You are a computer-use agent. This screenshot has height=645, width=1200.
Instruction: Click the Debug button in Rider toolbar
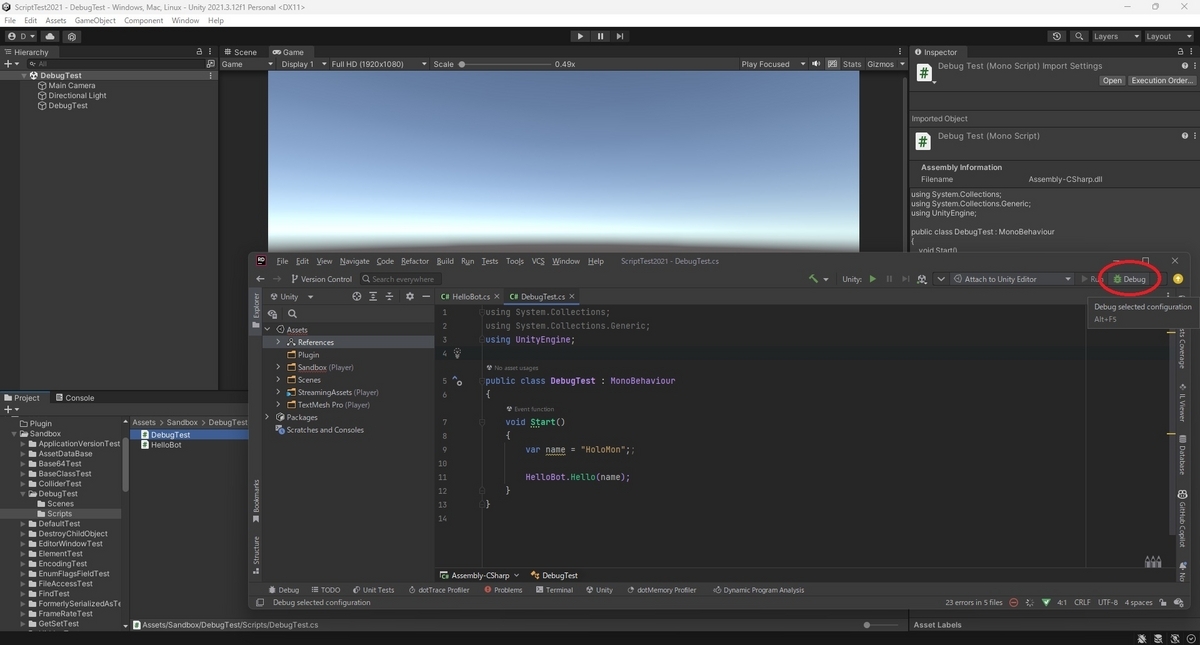(1130, 279)
